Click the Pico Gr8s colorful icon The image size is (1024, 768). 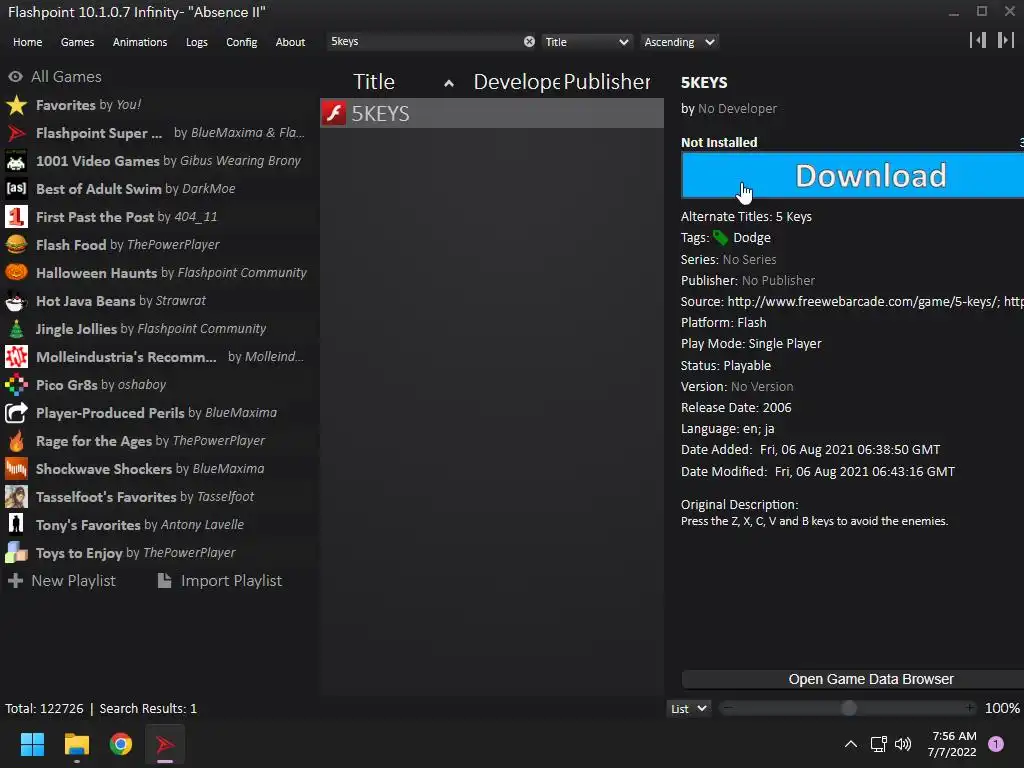point(16,385)
